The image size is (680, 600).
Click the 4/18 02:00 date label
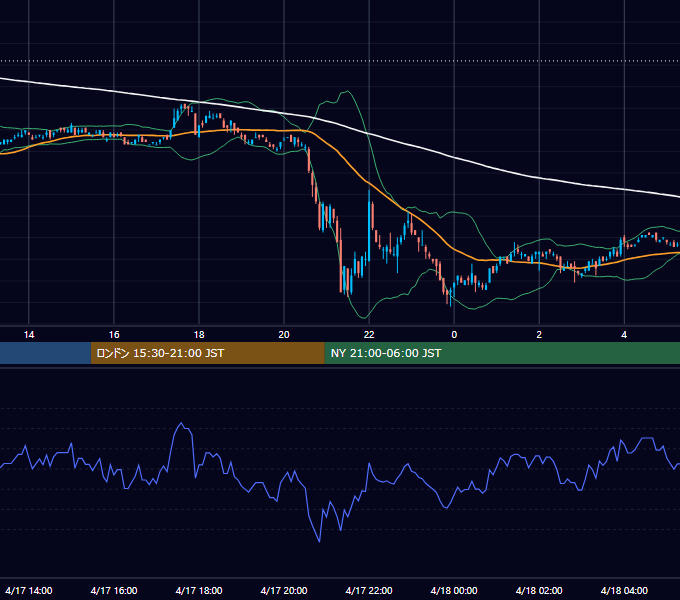click(x=539, y=590)
